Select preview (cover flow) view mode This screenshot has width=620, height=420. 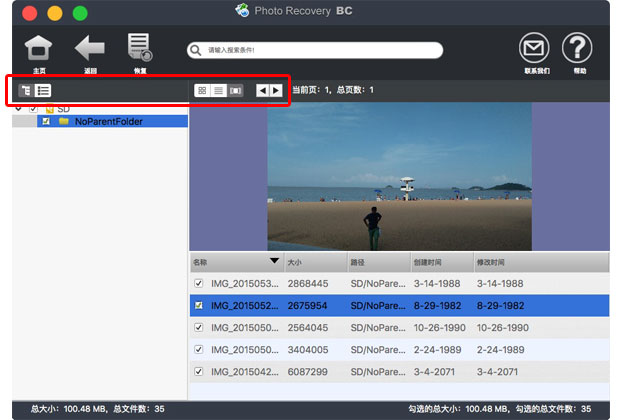tap(235, 91)
